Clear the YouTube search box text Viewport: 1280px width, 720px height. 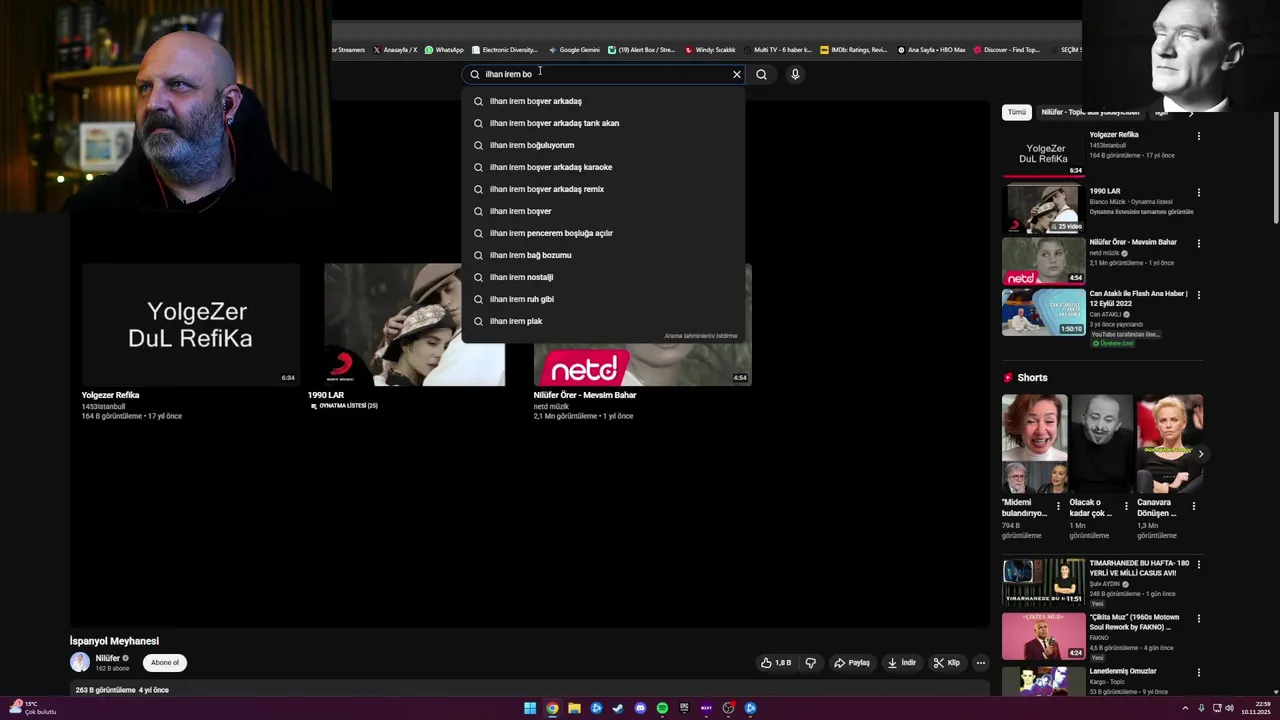737,74
